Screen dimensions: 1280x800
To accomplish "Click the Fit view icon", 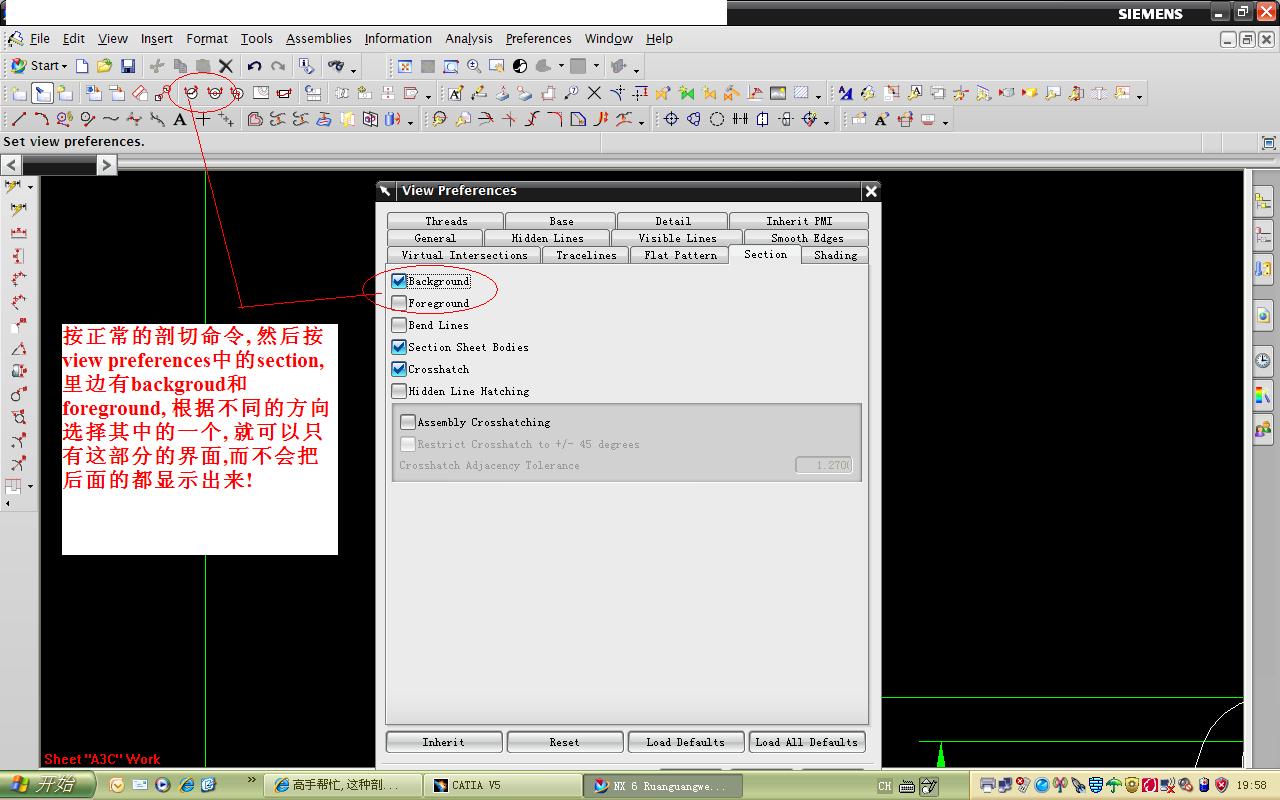I will [405, 66].
